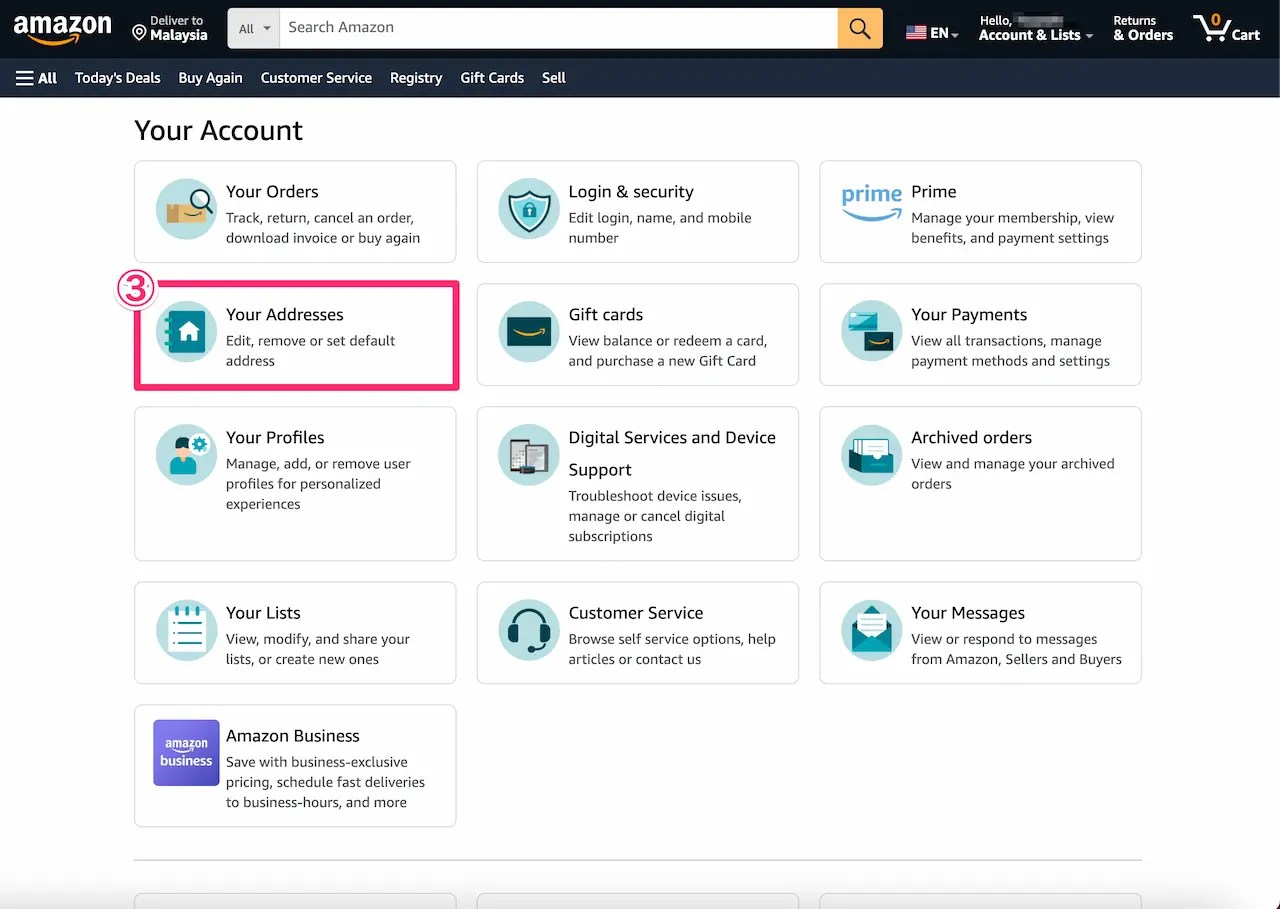Open Returns & Orders
This screenshot has height=909, width=1280.
tap(1141, 28)
